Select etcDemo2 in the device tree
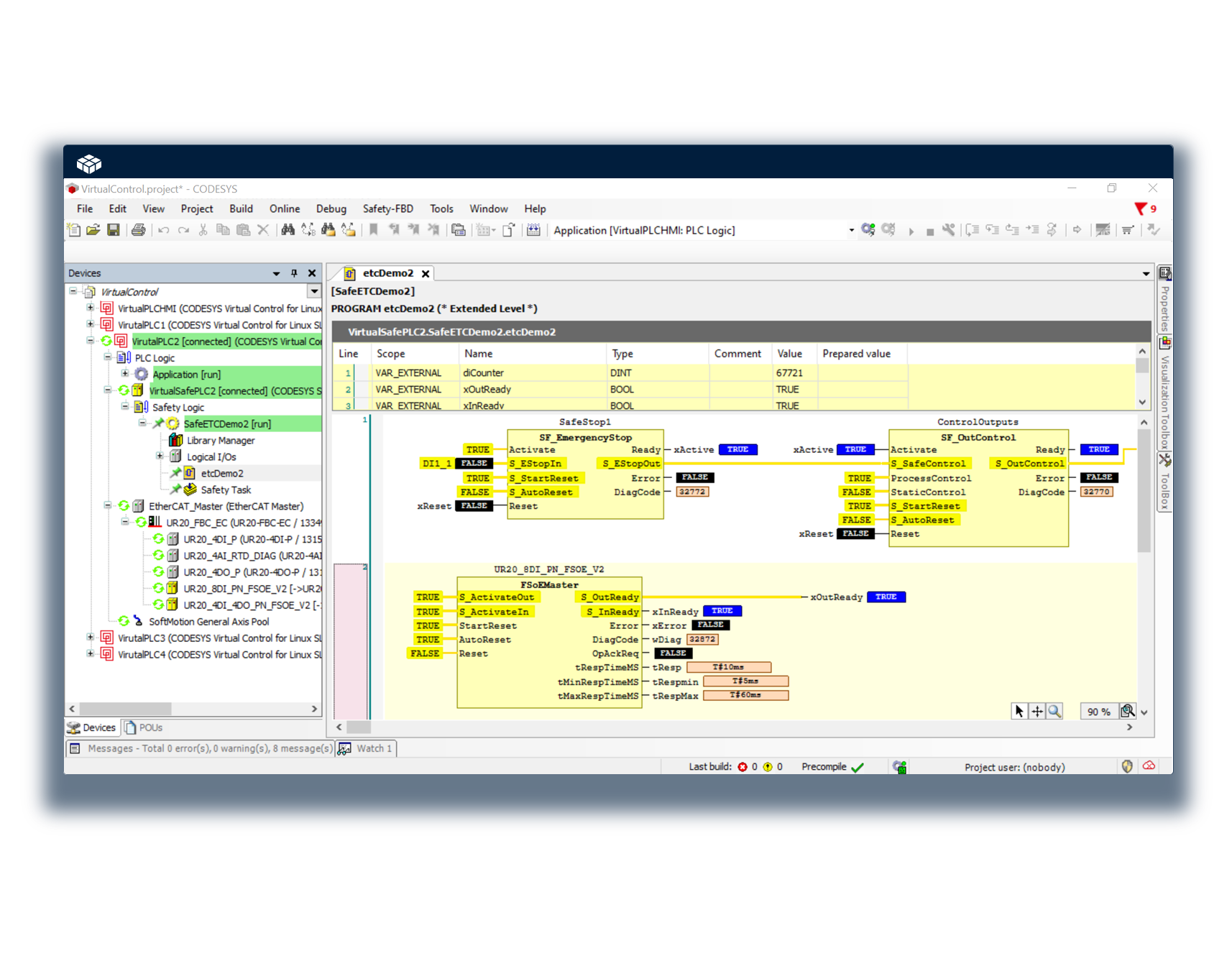Image resolution: width=1232 pixels, height=956 pixels. (x=222, y=473)
